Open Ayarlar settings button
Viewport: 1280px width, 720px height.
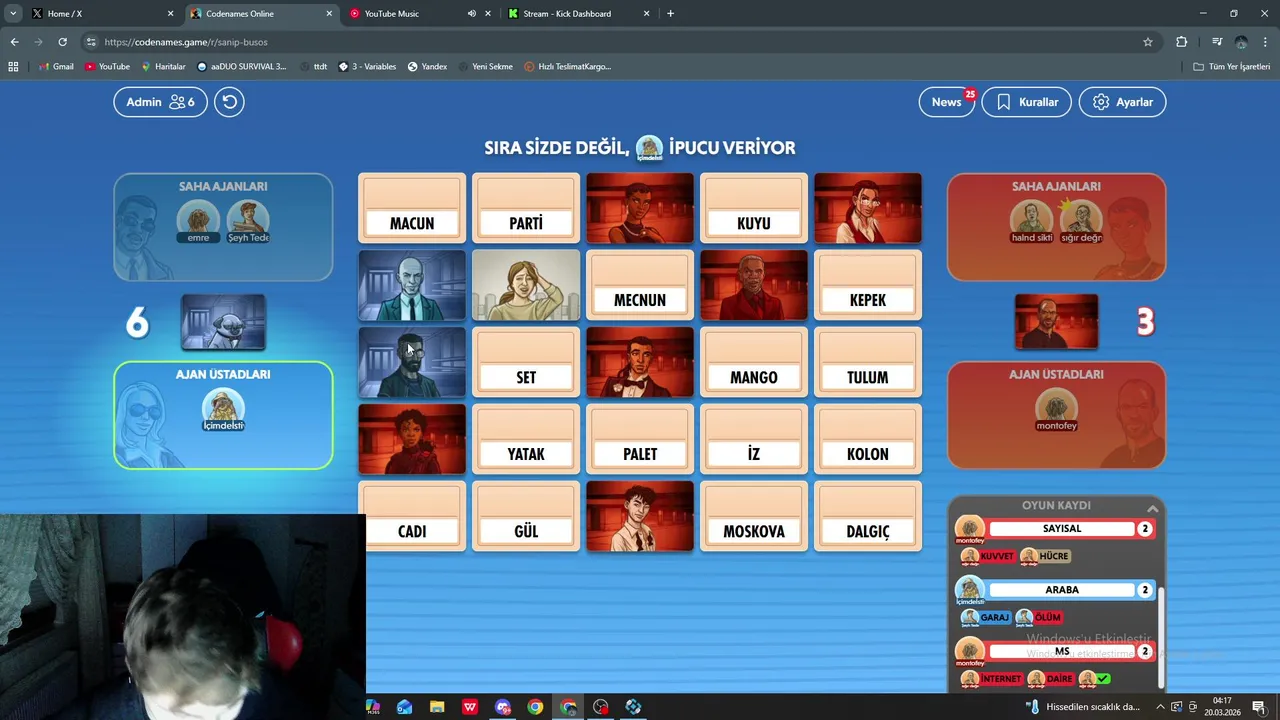[x=1122, y=102]
